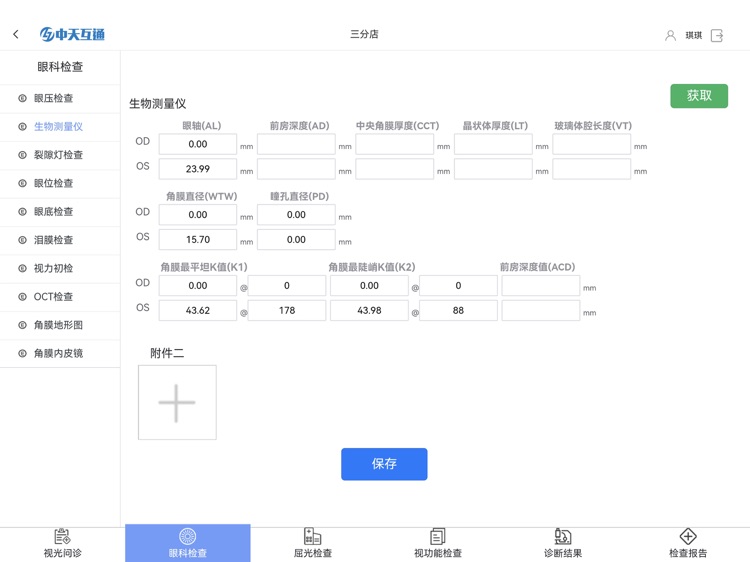750x562 pixels.
Task: Click the OD 瞳孔直径(PD) field
Action: (296, 215)
